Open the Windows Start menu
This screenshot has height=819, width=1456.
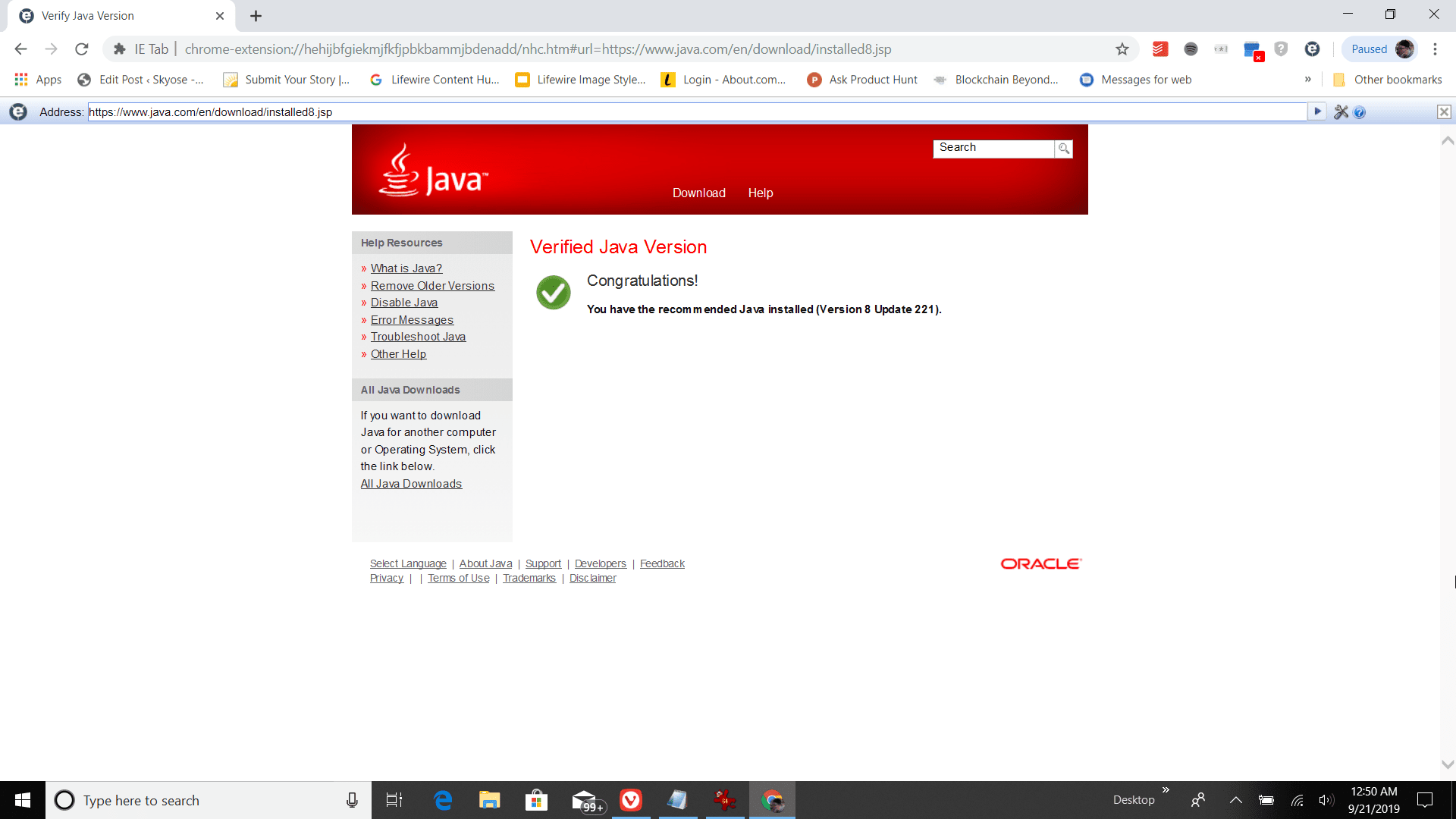pos(23,800)
